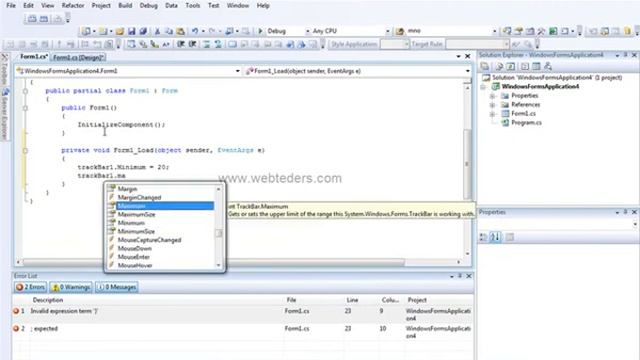Cut the selection with the scissors icon
The image size is (640, 360).
click(x=157, y=31)
